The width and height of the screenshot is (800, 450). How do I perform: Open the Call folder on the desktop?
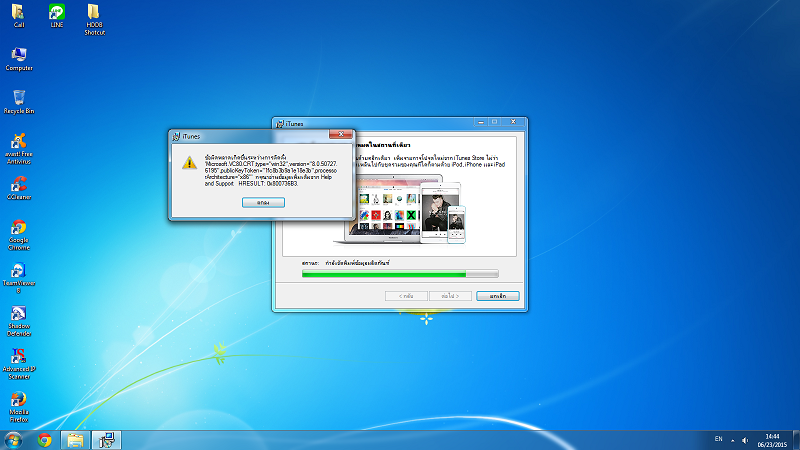[x=18, y=15]
